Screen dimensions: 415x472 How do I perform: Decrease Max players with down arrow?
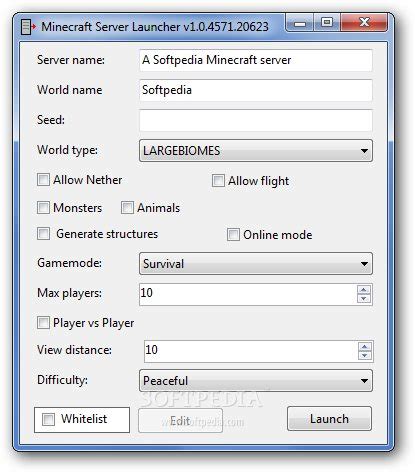pos(364,298)
